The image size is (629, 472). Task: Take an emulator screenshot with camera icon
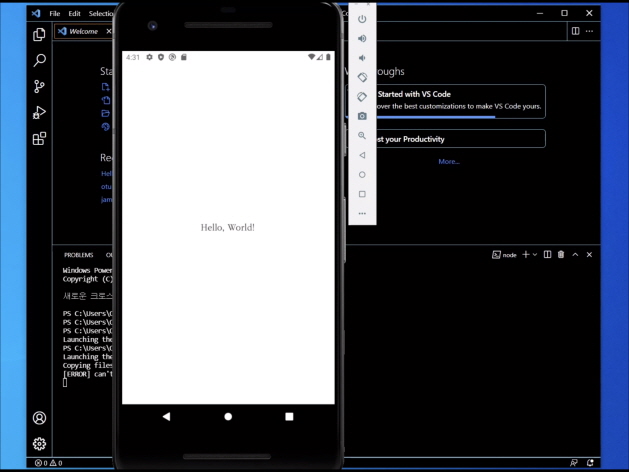[x=362, y=116]
